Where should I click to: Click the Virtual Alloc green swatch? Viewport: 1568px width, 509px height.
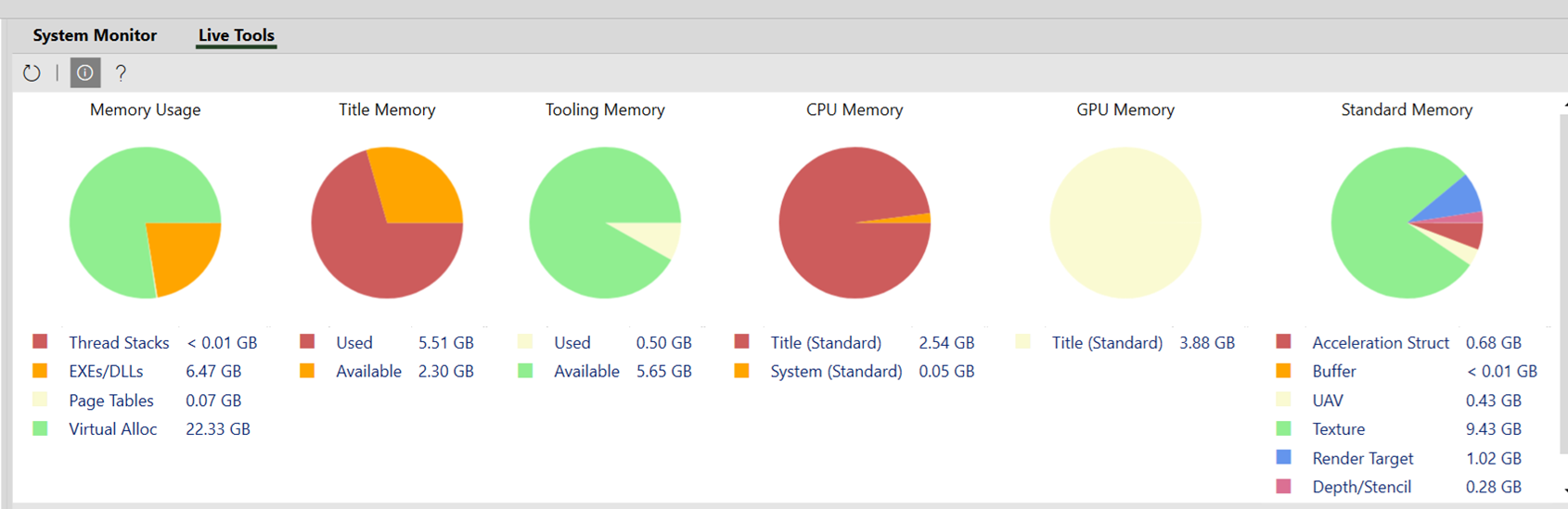(x=40, y=428)
